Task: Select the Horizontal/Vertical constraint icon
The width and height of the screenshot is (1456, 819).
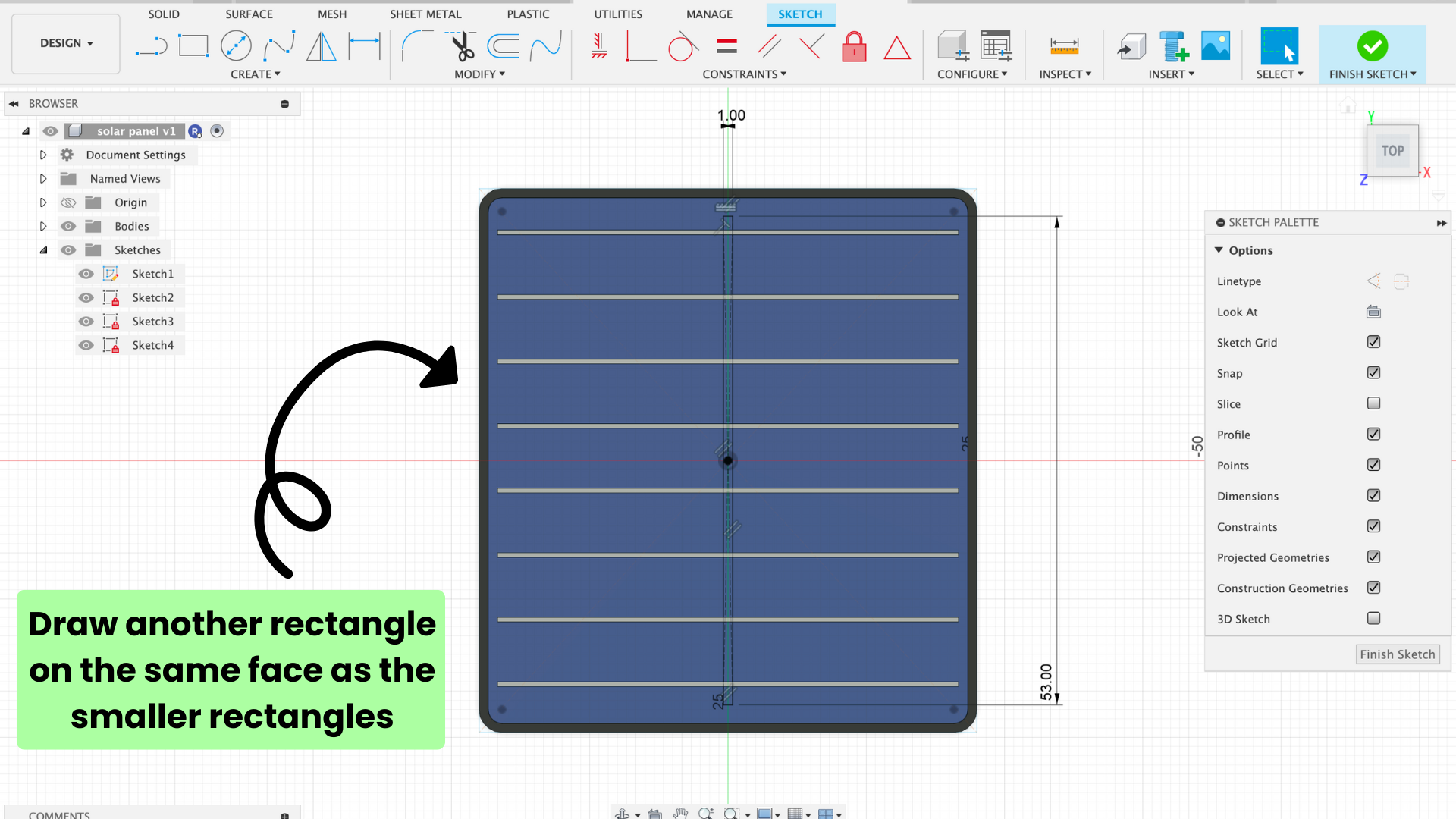Action: (x=599, y=46)
